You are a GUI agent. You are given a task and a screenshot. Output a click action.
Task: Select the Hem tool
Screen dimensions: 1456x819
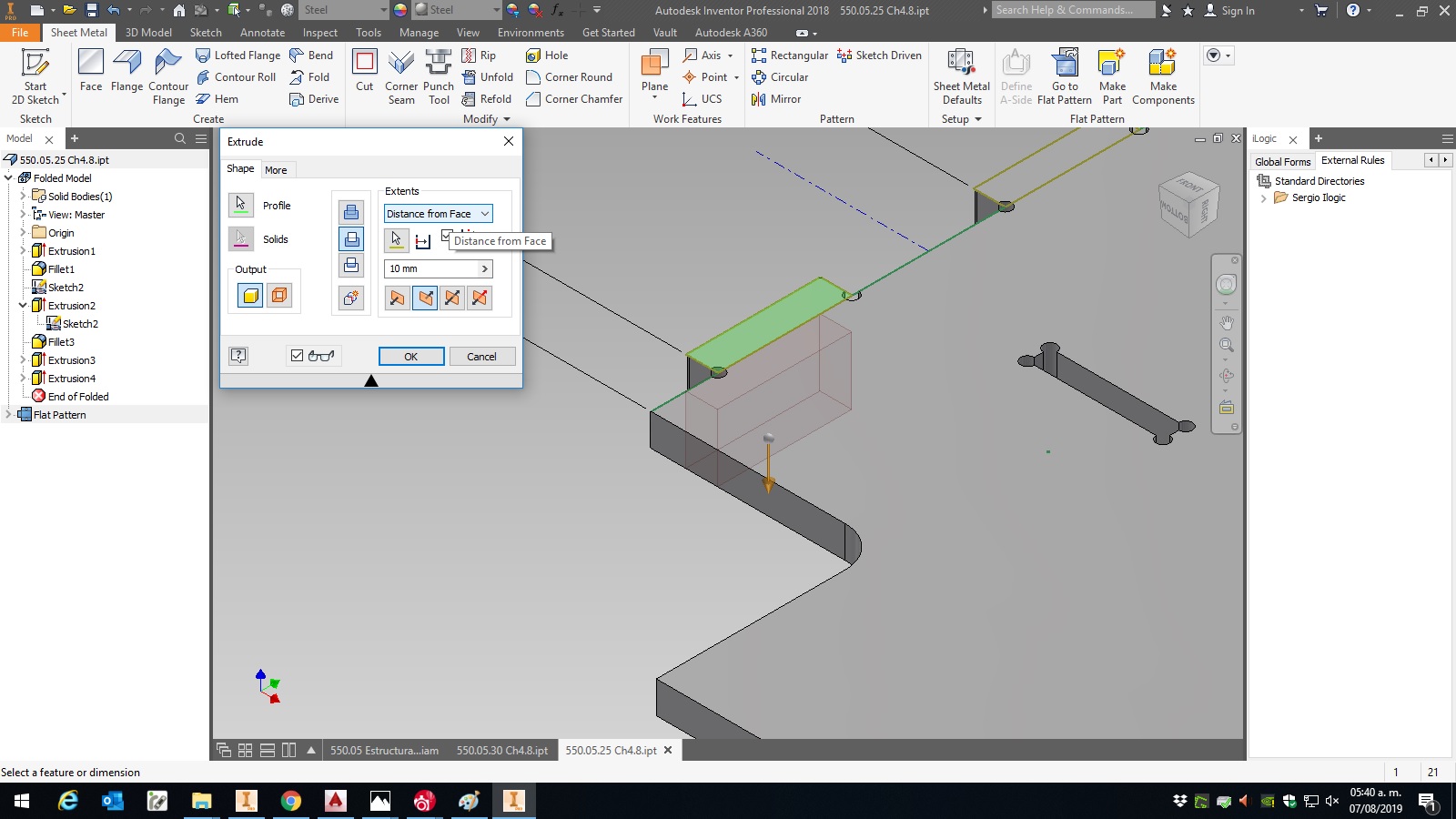pos(223,98)
